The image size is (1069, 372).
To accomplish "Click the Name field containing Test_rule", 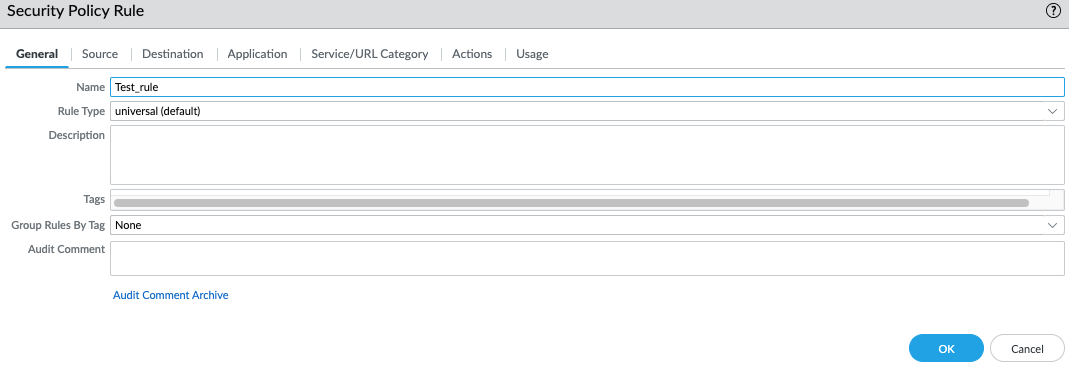I will pyautogui.click(x=587, y=87).
